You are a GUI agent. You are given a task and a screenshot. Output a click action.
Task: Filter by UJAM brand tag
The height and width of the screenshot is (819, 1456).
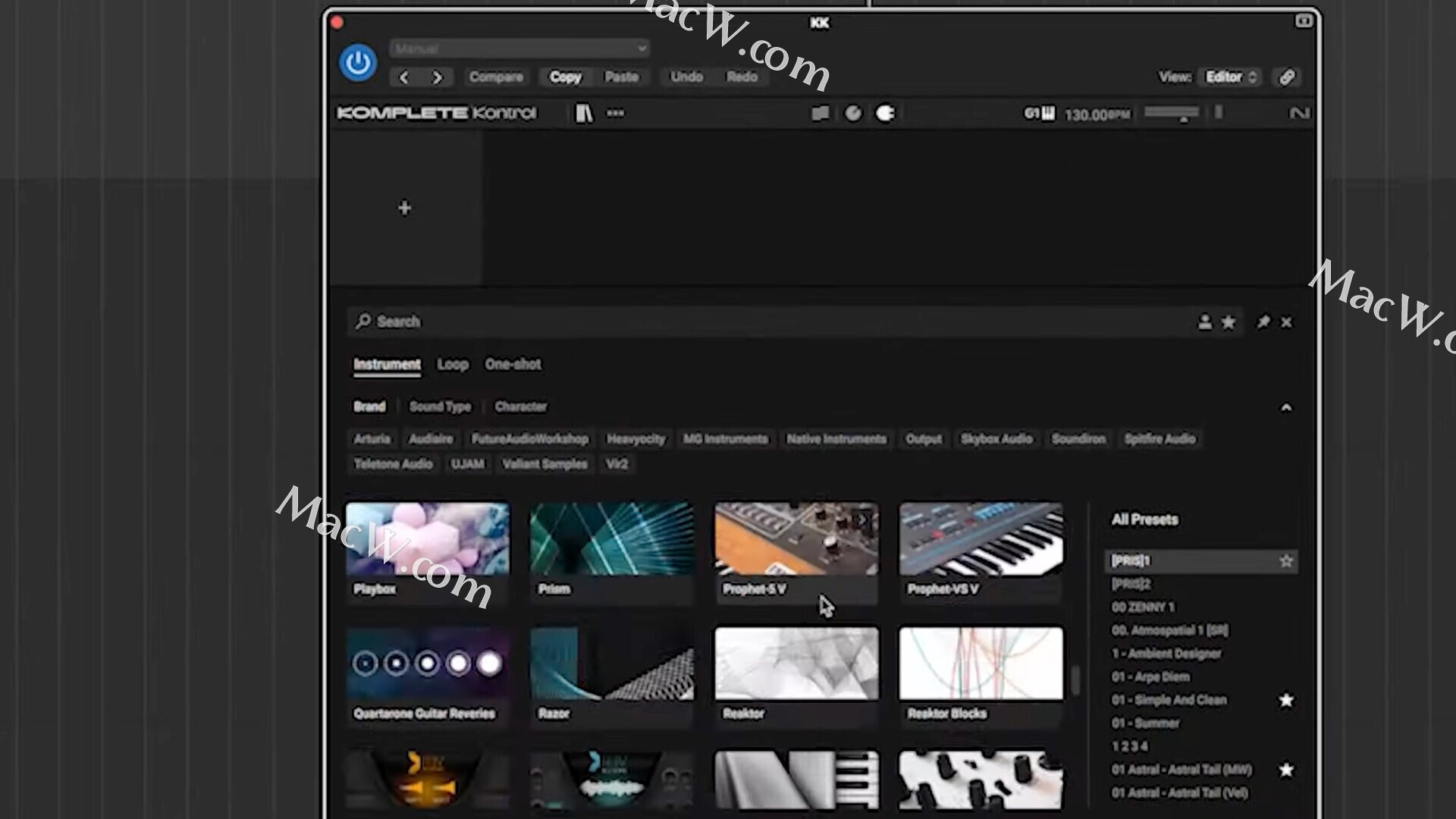click(x=467, y=464)
